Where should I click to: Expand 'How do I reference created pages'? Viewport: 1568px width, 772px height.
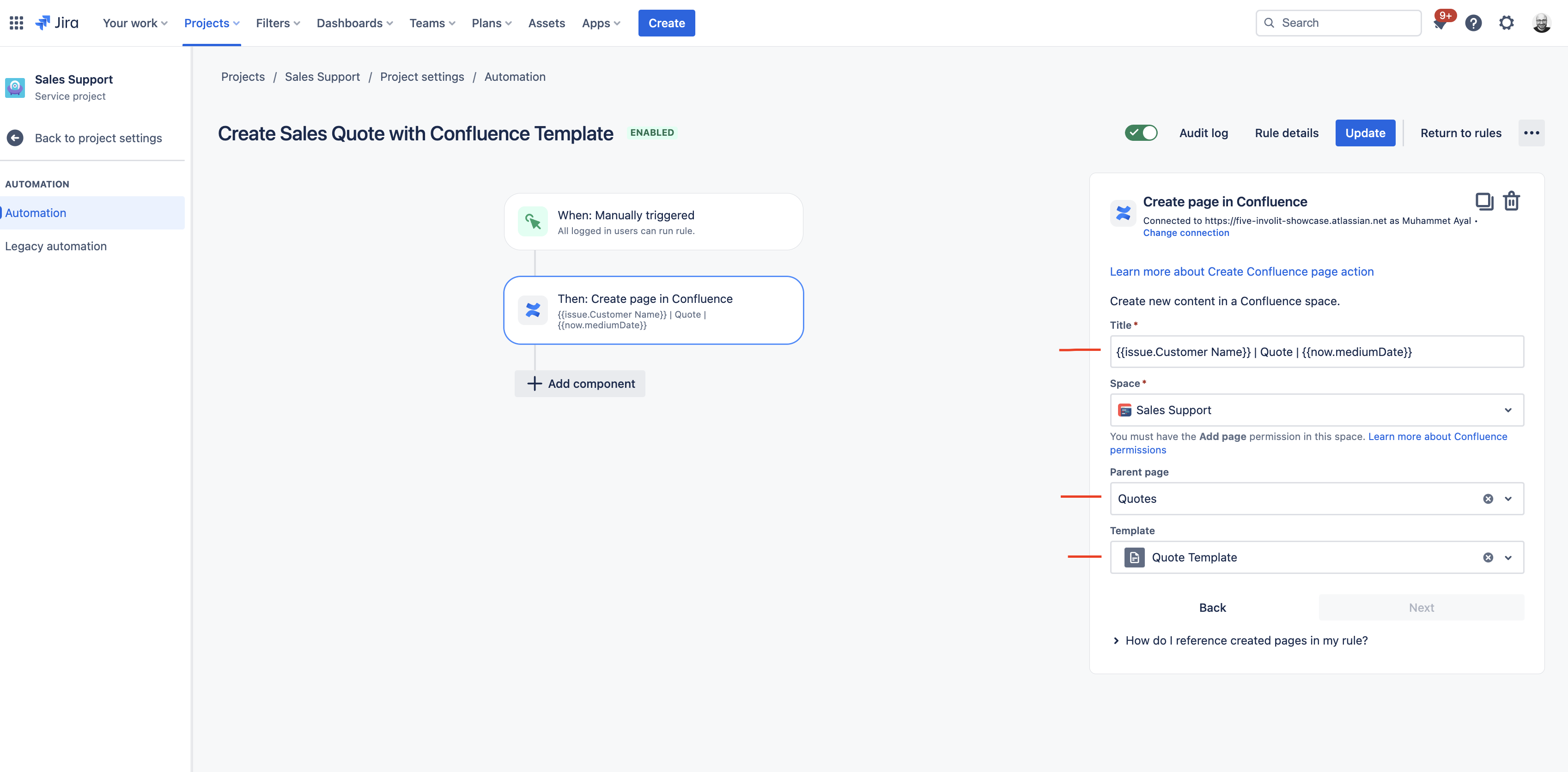[x=1240, y=640]
